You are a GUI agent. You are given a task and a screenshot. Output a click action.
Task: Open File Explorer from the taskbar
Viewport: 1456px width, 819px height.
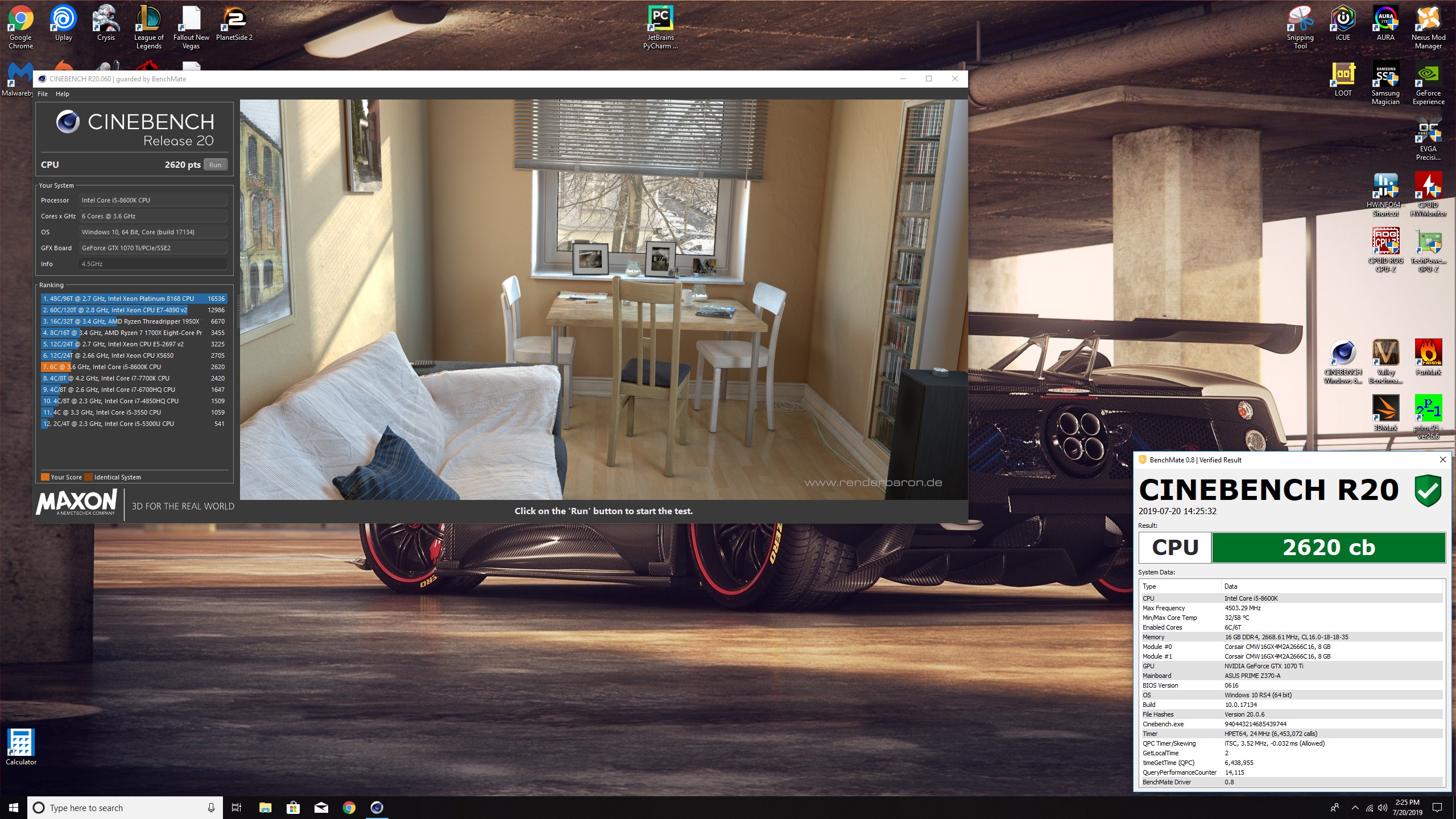tap(265, 808)
